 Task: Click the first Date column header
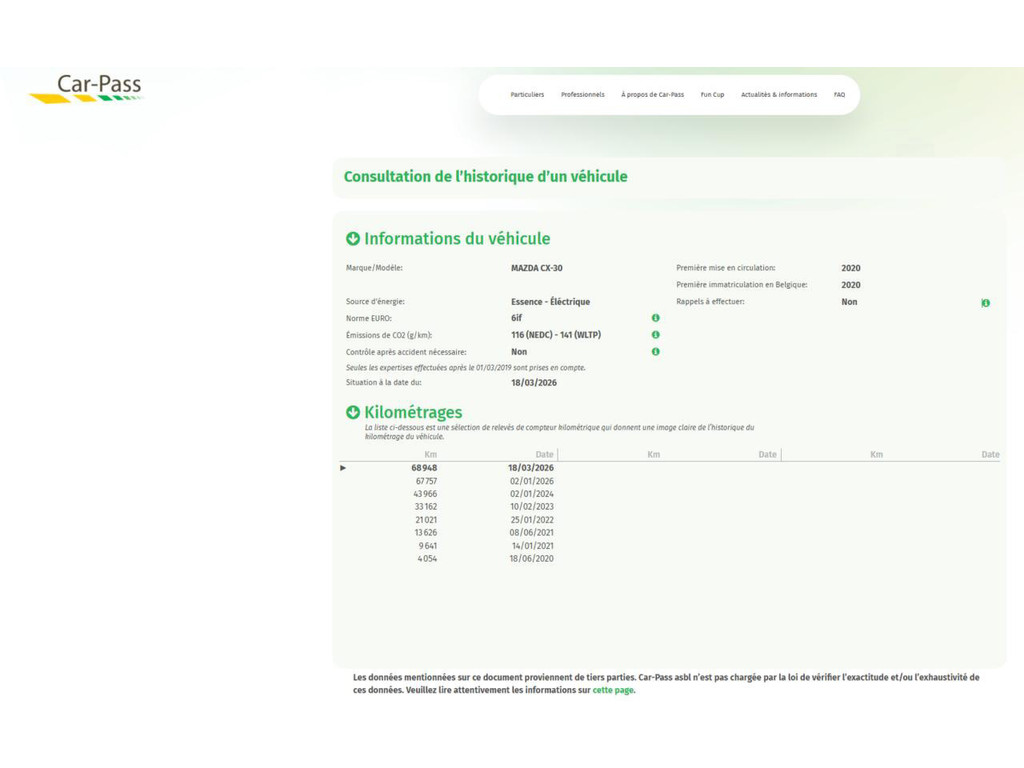543,455
